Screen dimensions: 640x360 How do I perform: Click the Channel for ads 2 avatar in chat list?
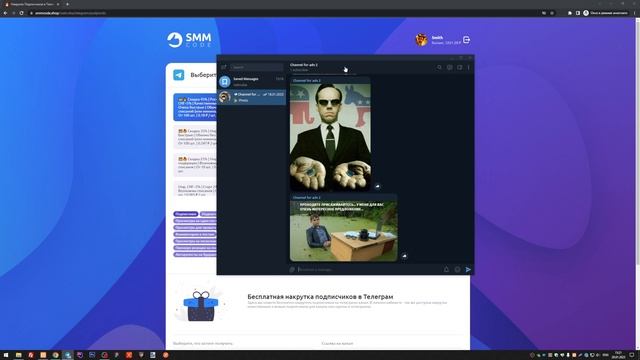click(224, 97)
